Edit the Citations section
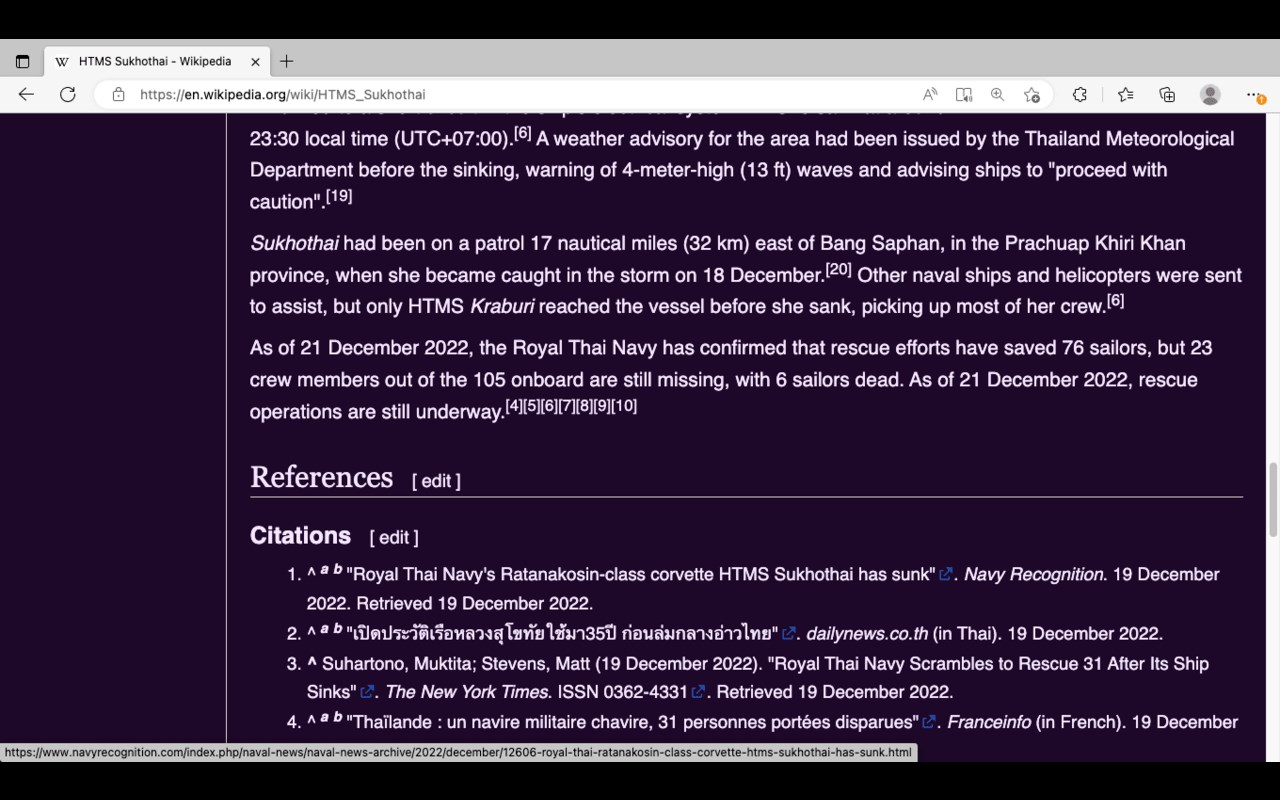Image resolution: width=1280 pixels, height=800 pixels. (x=394, y=538)
